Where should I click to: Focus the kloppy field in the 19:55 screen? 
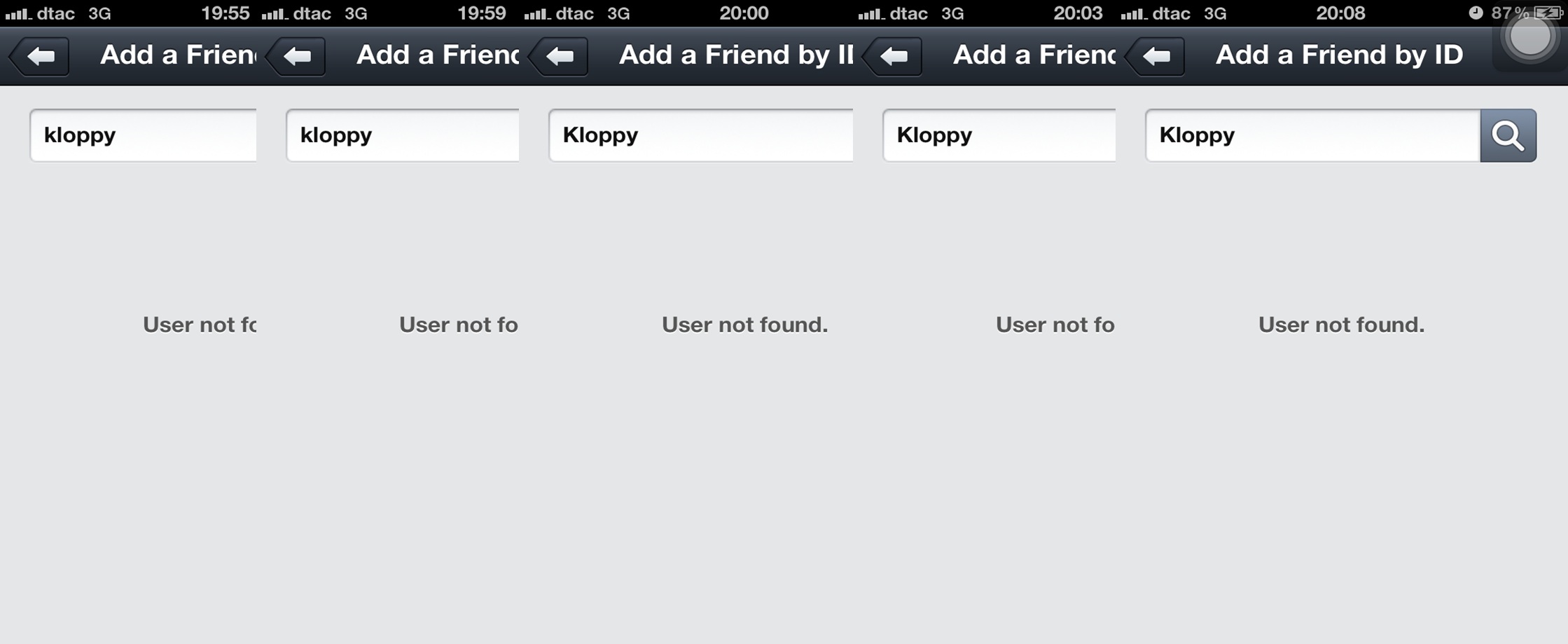click(x=143, y=135)
